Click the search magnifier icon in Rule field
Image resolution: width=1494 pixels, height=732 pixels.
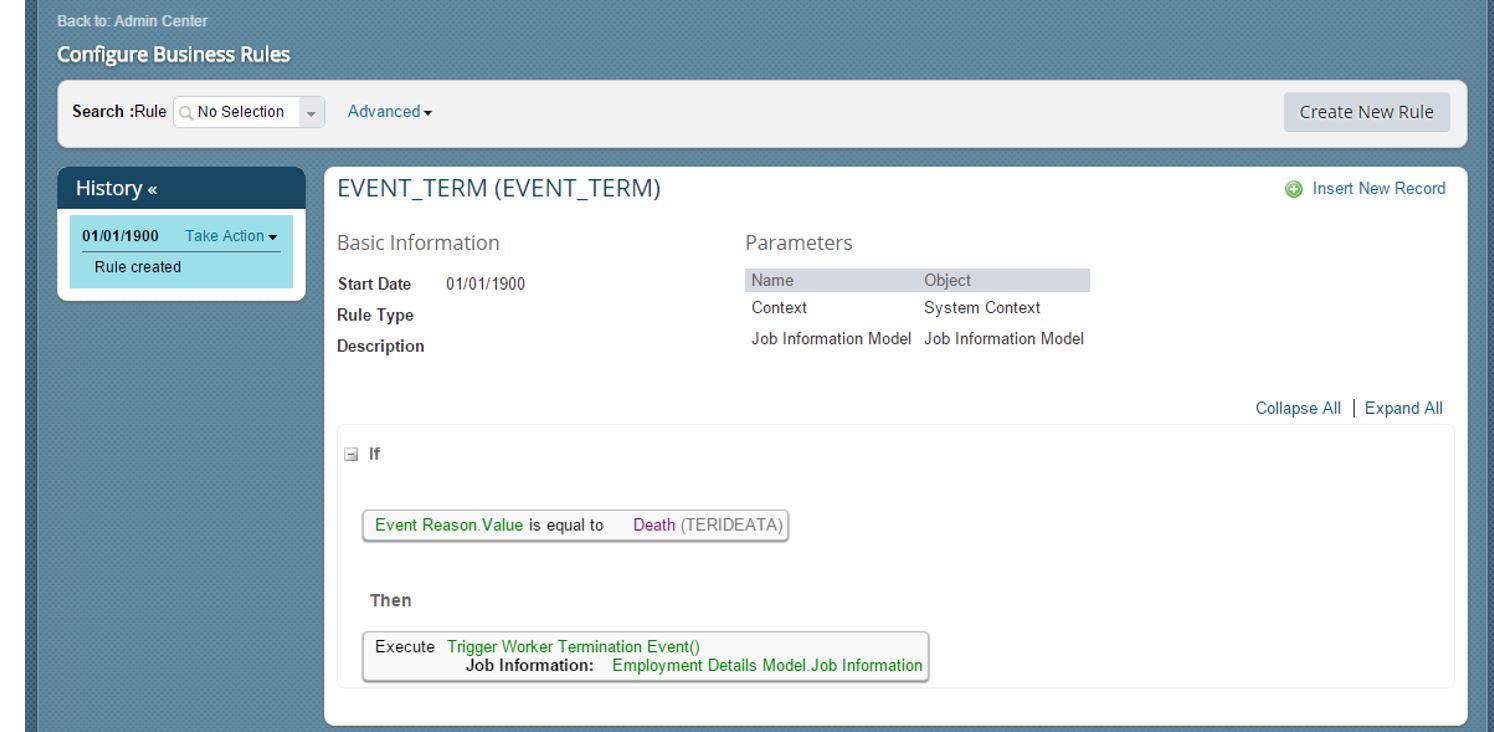186,112
